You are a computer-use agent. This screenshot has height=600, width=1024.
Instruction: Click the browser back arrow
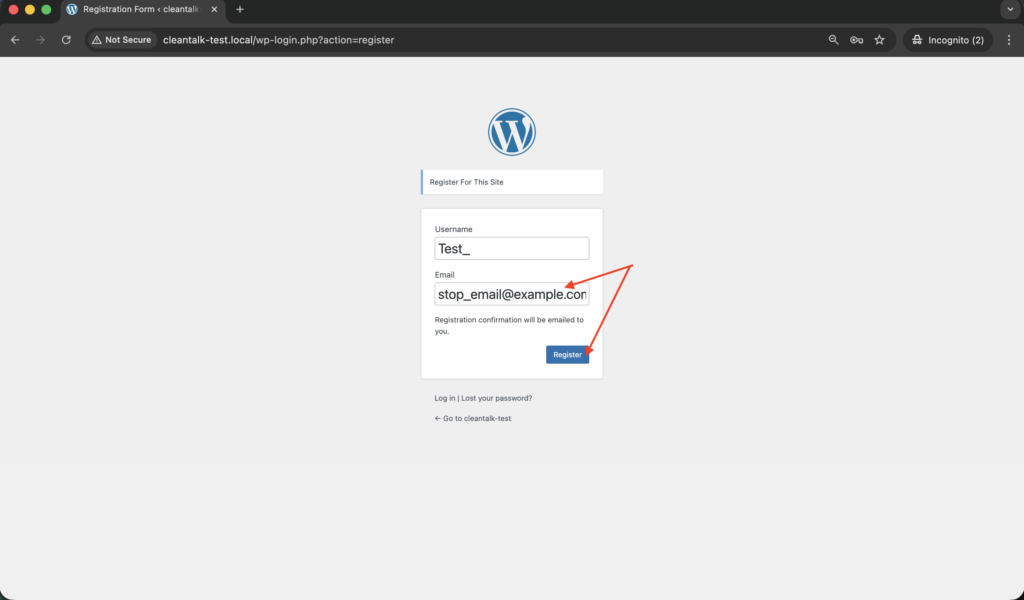pos(14,40)
